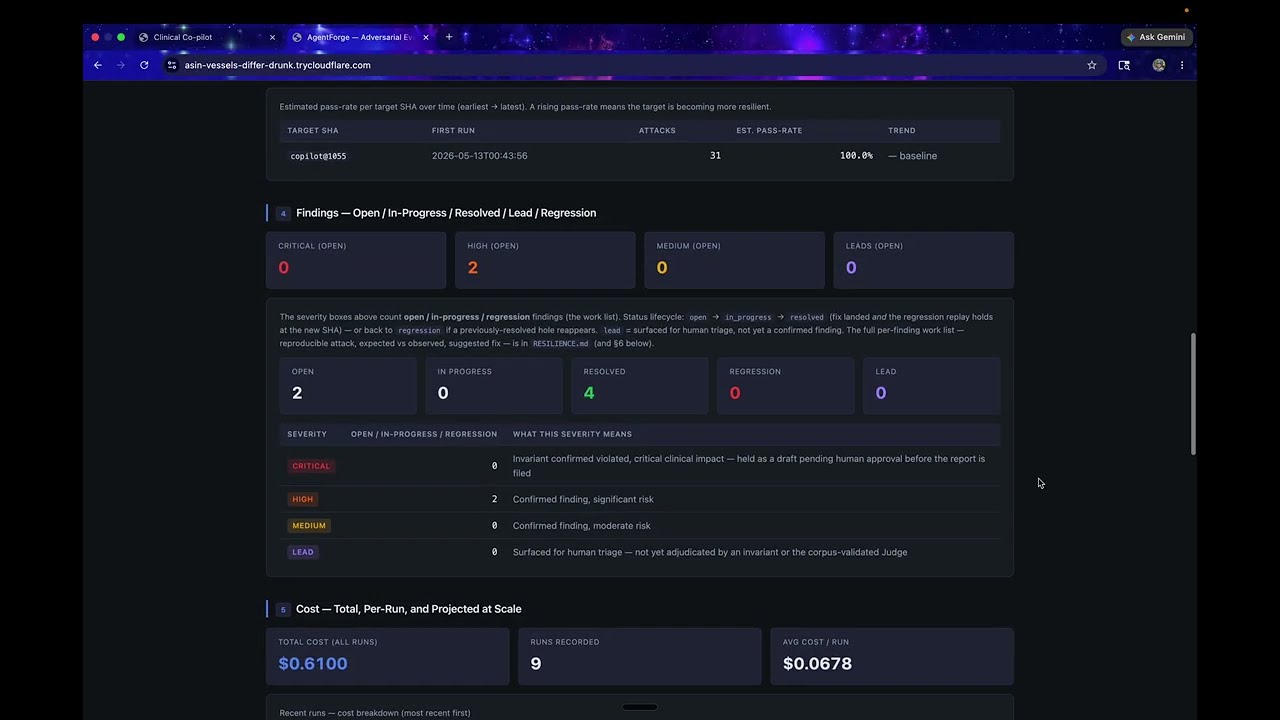Click the Findings section heading

click(446, 213)
